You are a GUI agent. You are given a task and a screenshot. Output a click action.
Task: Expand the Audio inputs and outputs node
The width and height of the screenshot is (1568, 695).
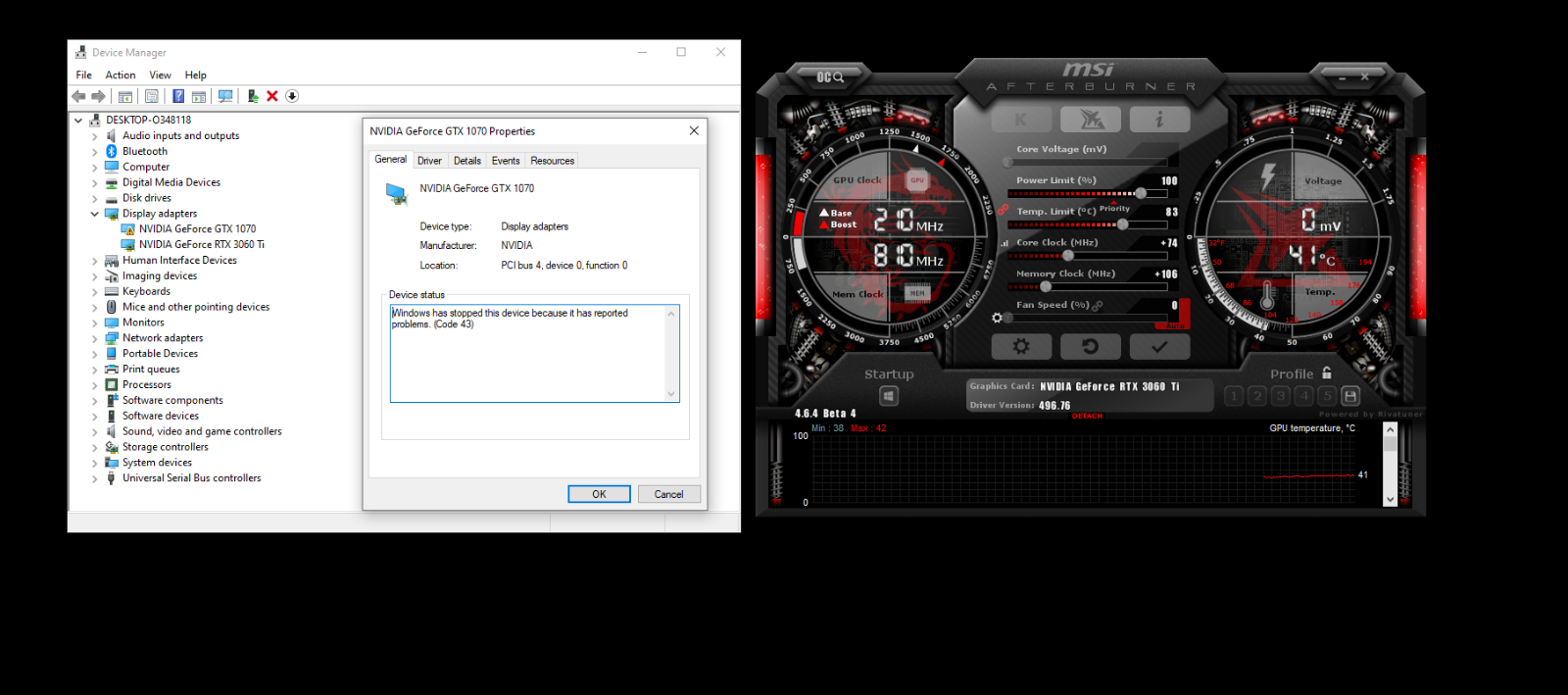pos(95,136)
